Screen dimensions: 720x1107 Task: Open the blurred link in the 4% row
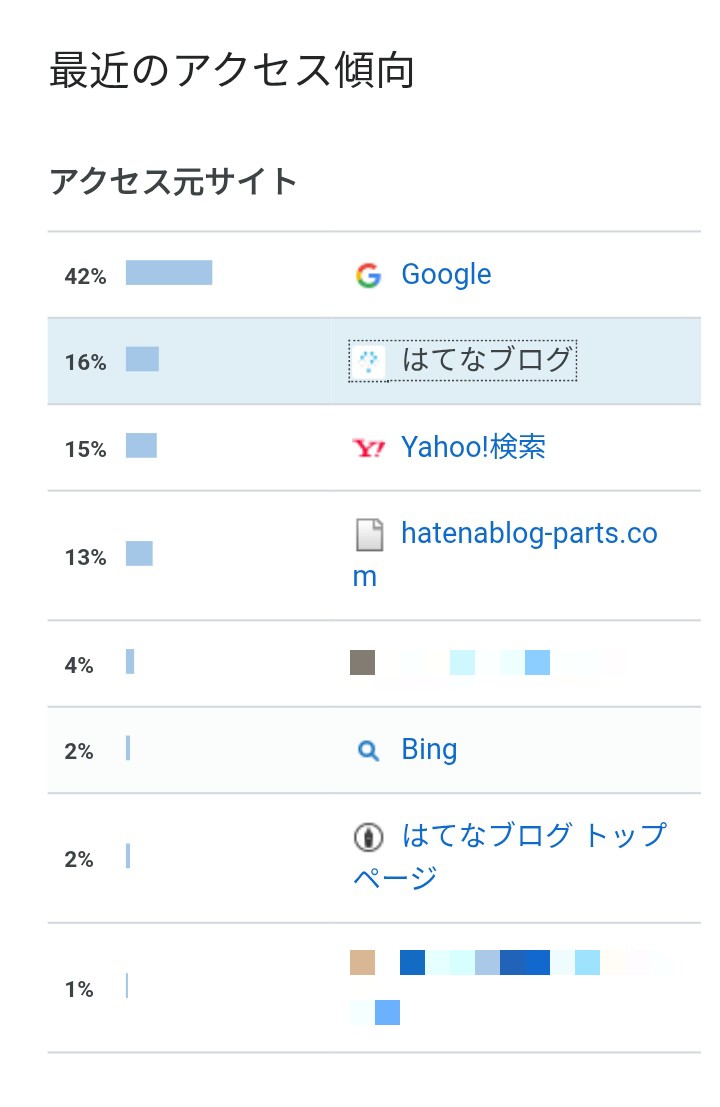tap(500, 663)
